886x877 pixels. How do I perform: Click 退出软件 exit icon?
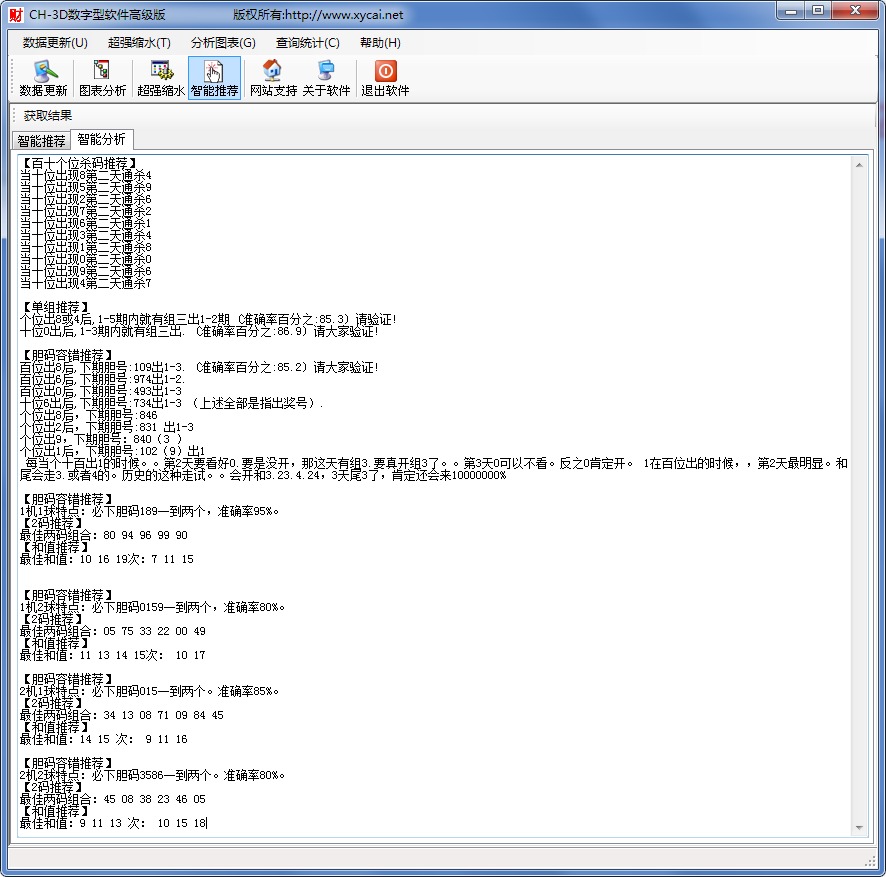(x=385, y=78)
